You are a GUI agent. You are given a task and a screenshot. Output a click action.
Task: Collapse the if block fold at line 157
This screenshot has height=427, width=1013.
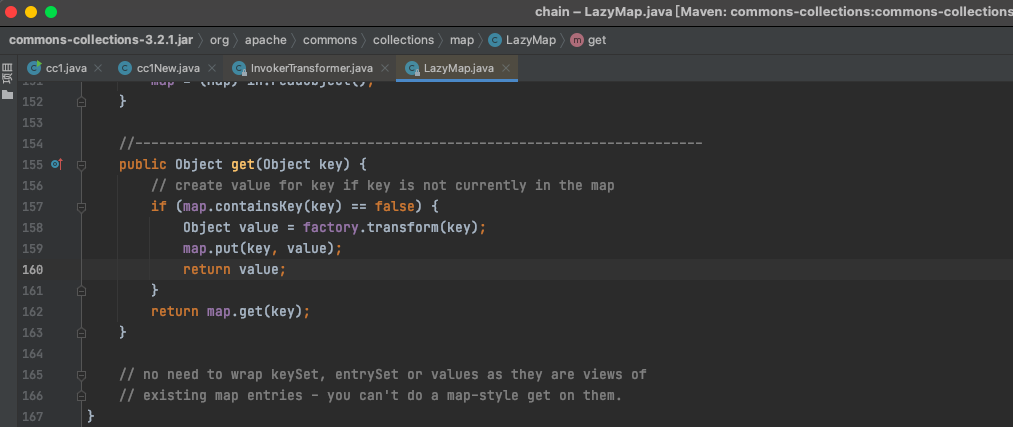81,207
